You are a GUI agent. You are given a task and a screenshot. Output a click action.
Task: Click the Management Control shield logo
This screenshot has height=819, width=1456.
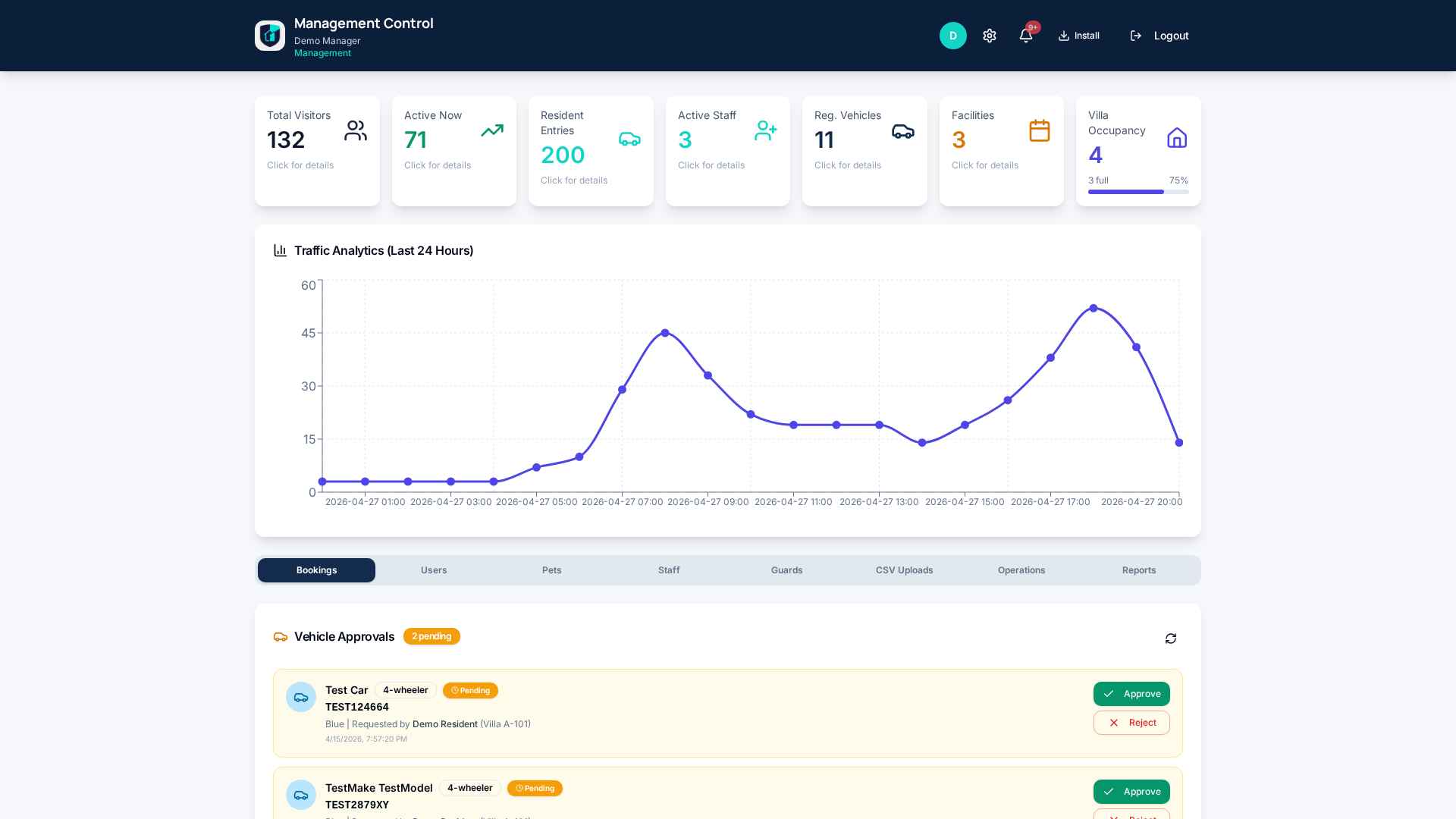(270, 36)
